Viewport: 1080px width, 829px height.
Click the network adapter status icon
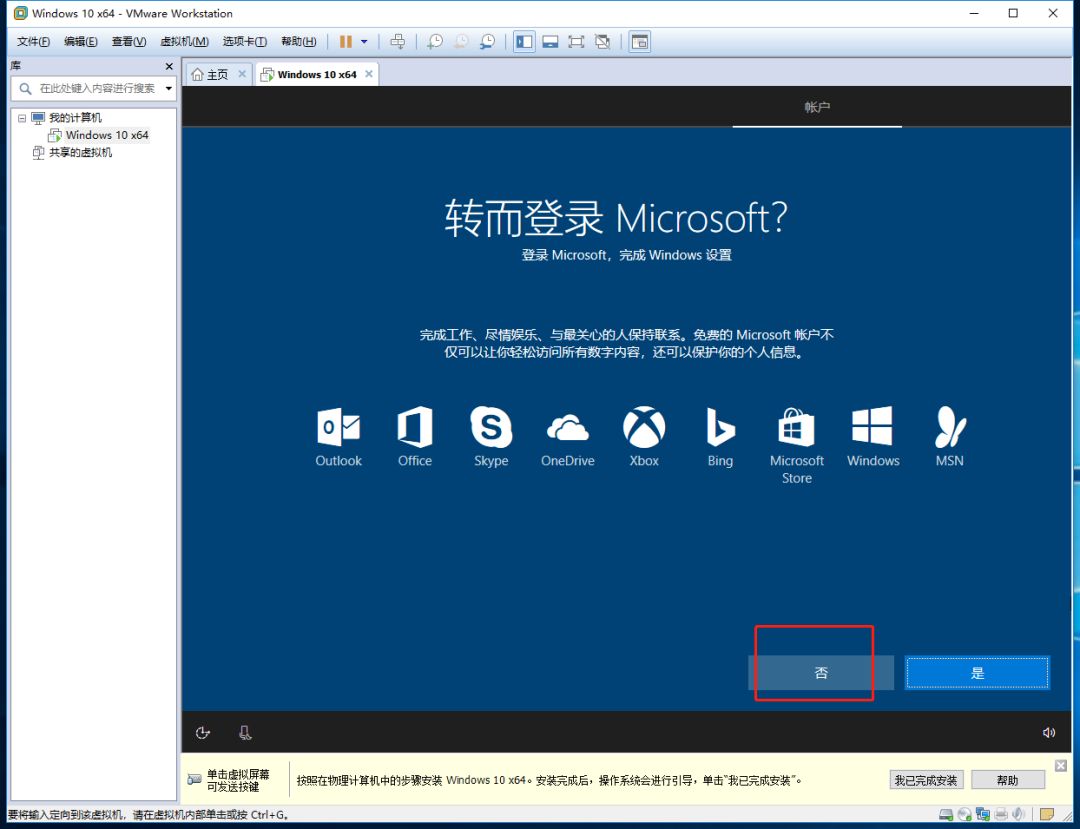(x=983, y=815)
